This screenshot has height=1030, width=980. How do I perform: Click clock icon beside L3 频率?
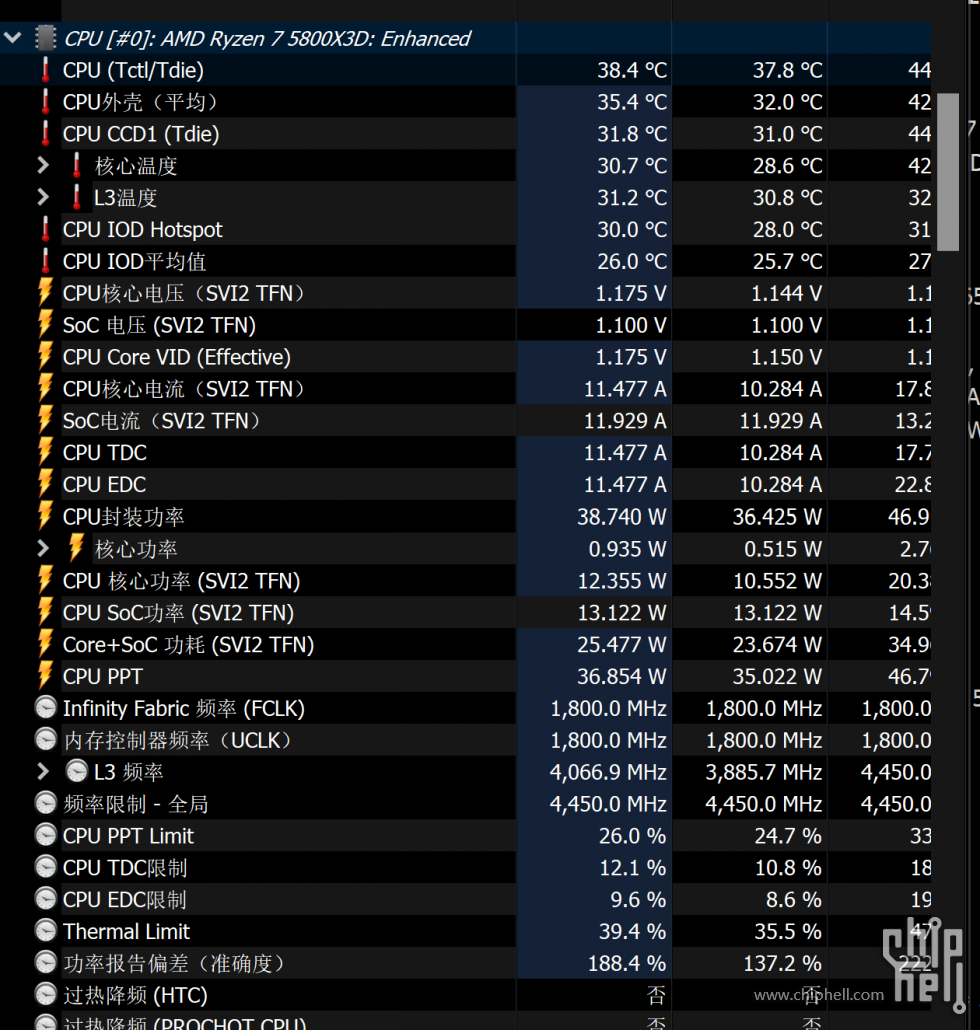point(77,771)
